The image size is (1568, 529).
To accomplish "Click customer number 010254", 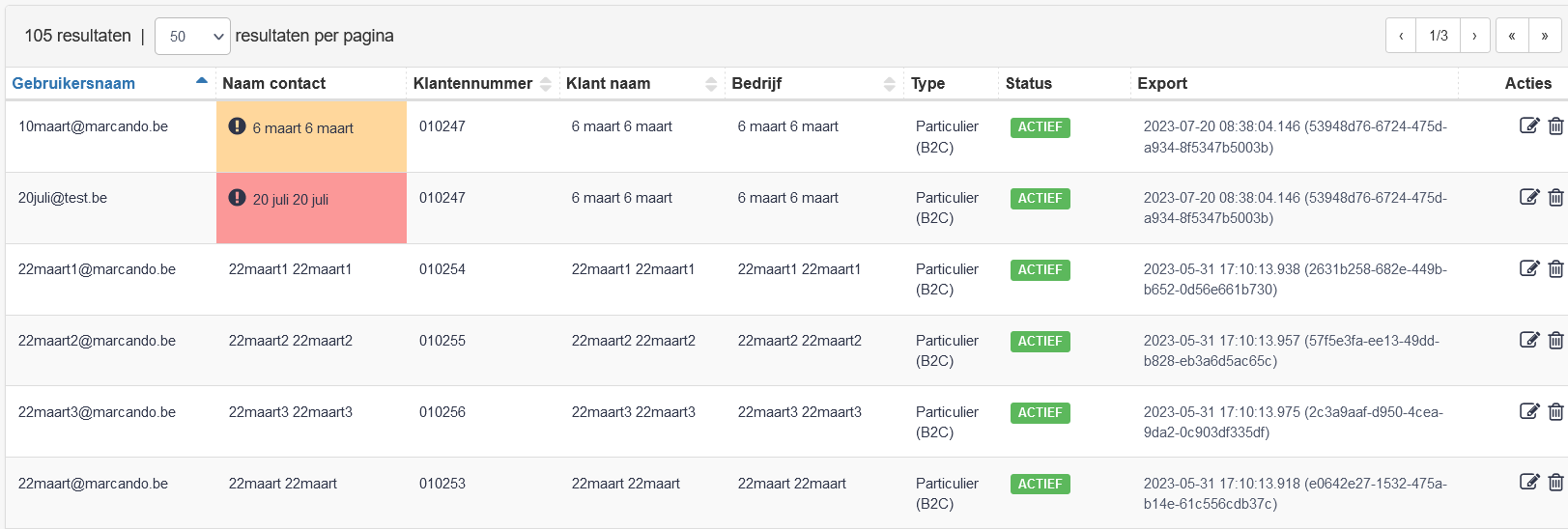I will (442, 269).
